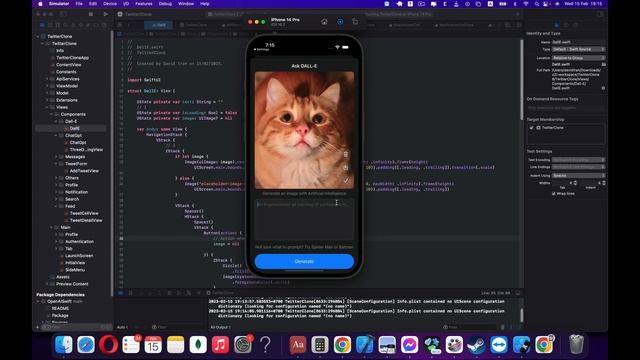This screenshot has height=360, width=640.
Task: Open Apple menu in menu bar
Action: pos(40,4)
